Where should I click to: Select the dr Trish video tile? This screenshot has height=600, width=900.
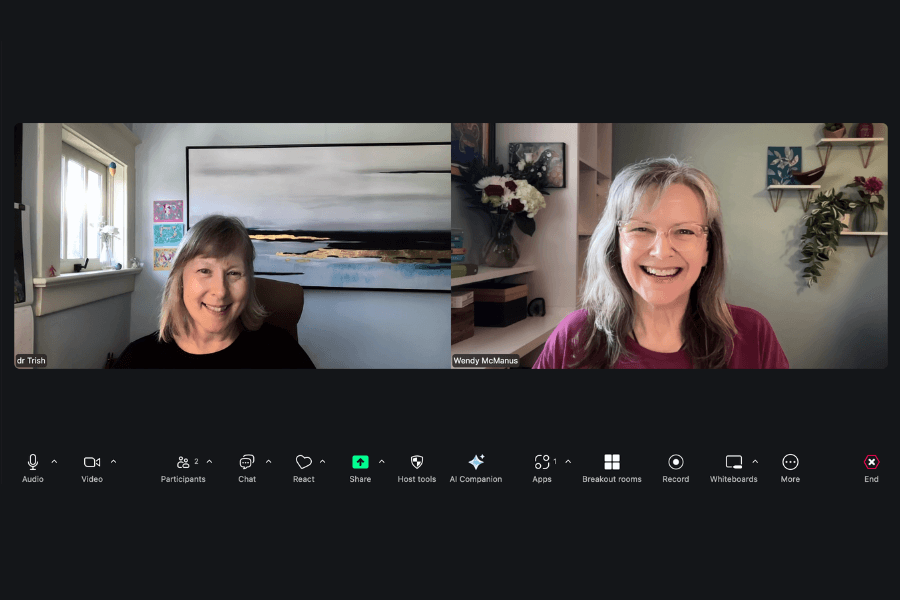click(x=232, y=246)
